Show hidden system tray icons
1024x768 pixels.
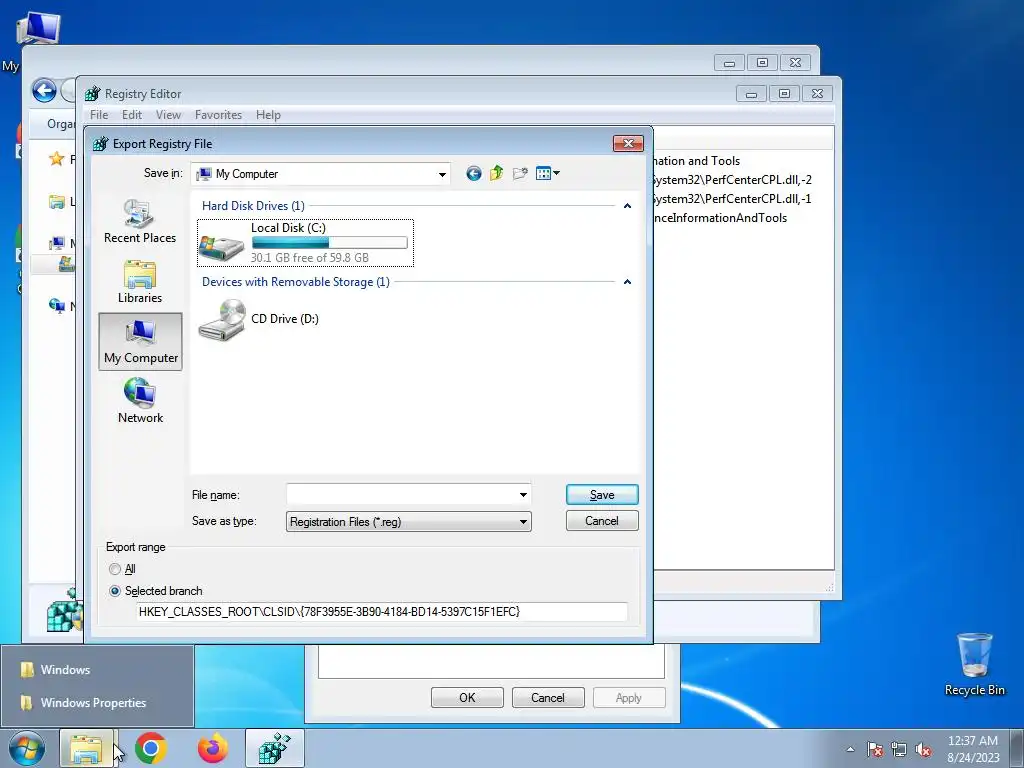(850, 749)
